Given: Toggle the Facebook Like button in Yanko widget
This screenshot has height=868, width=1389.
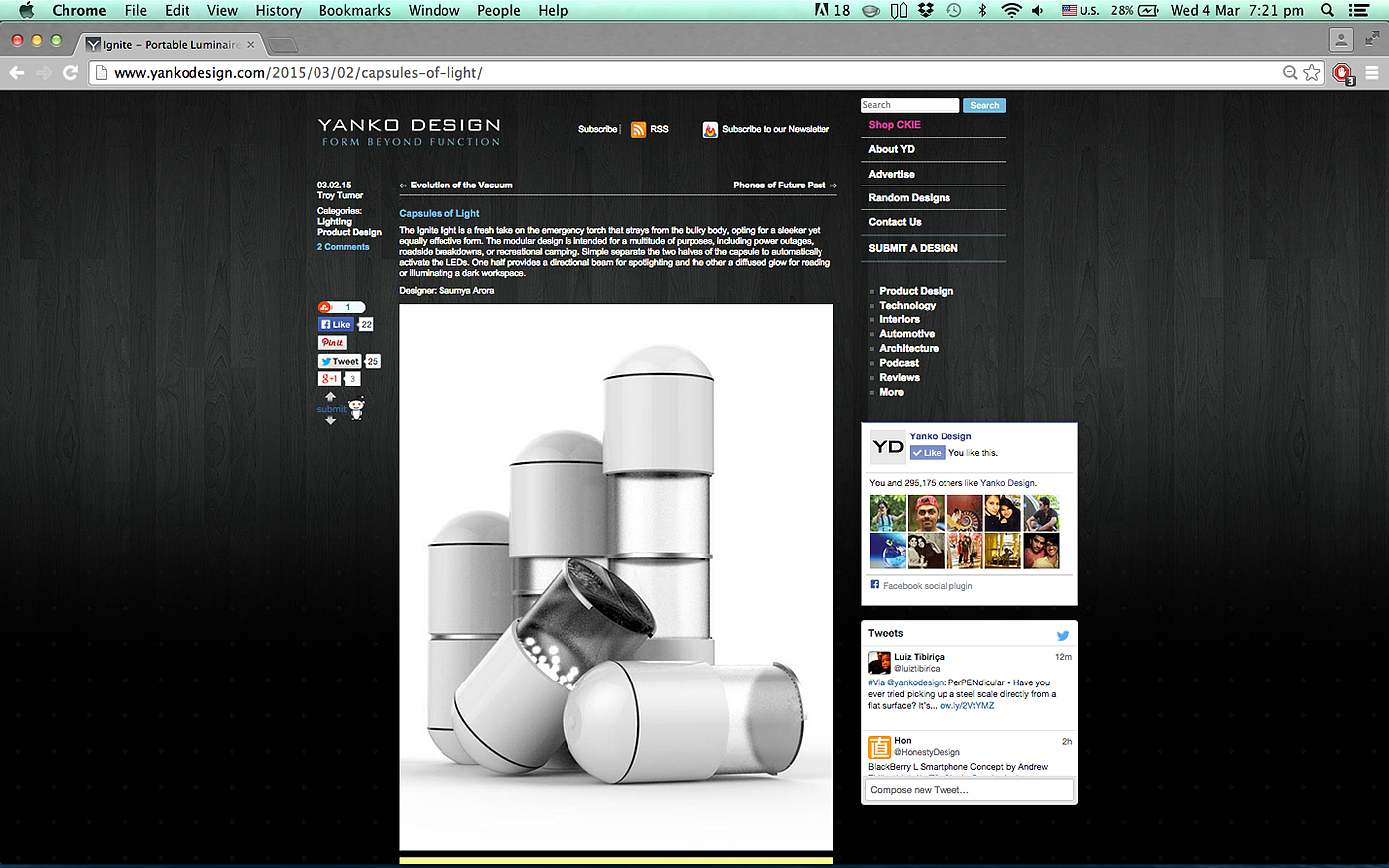Looking at the screenshot, I should 928,453.
